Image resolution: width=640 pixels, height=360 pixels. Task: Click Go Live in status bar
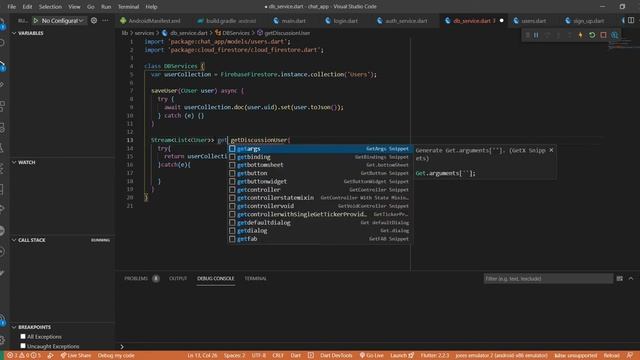(x=371, y=356)
